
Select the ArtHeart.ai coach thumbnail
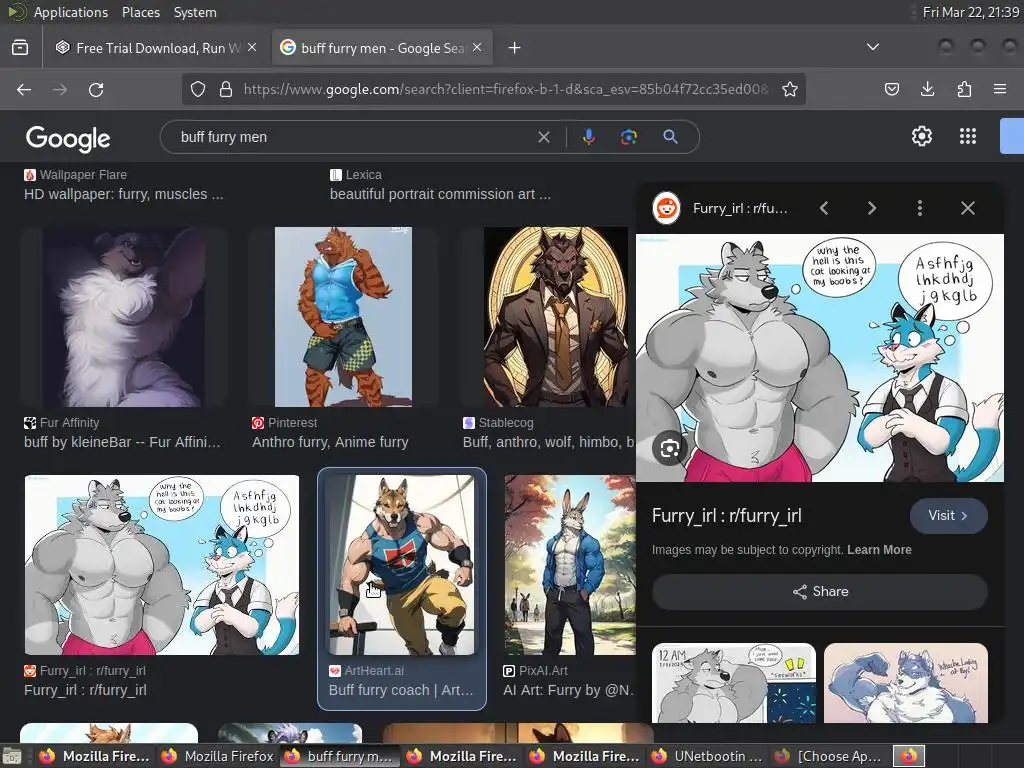tap(402, 565)
